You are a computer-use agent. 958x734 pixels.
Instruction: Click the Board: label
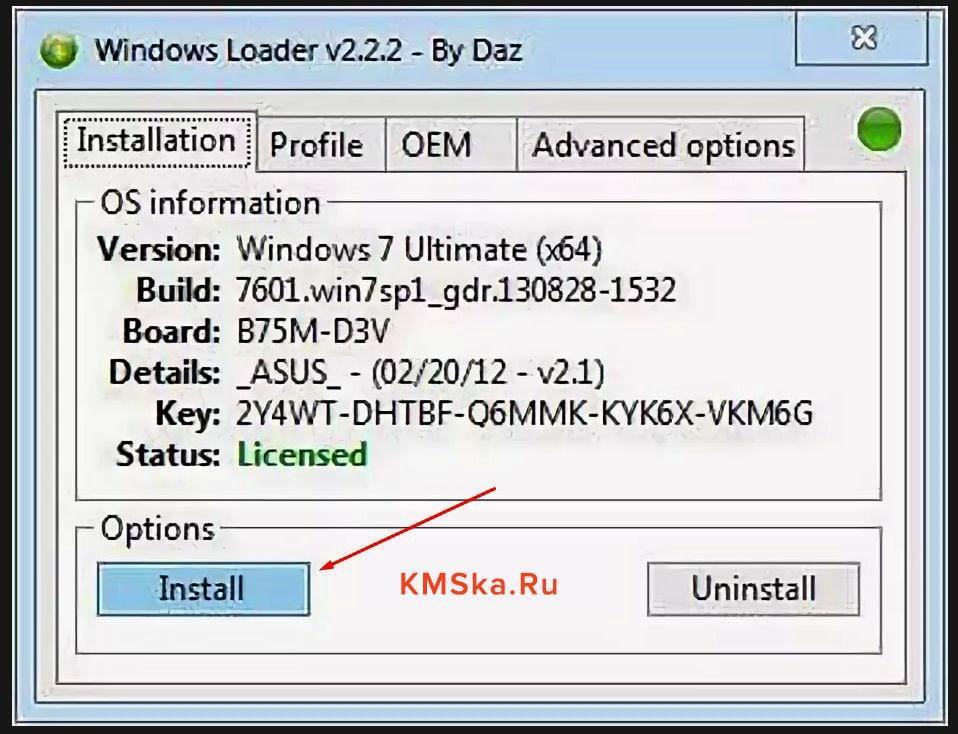pos(171,331)
